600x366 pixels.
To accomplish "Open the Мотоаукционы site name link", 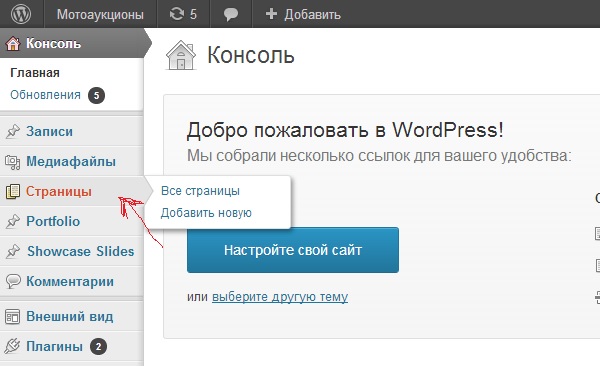I will click(x=100, y=15).
